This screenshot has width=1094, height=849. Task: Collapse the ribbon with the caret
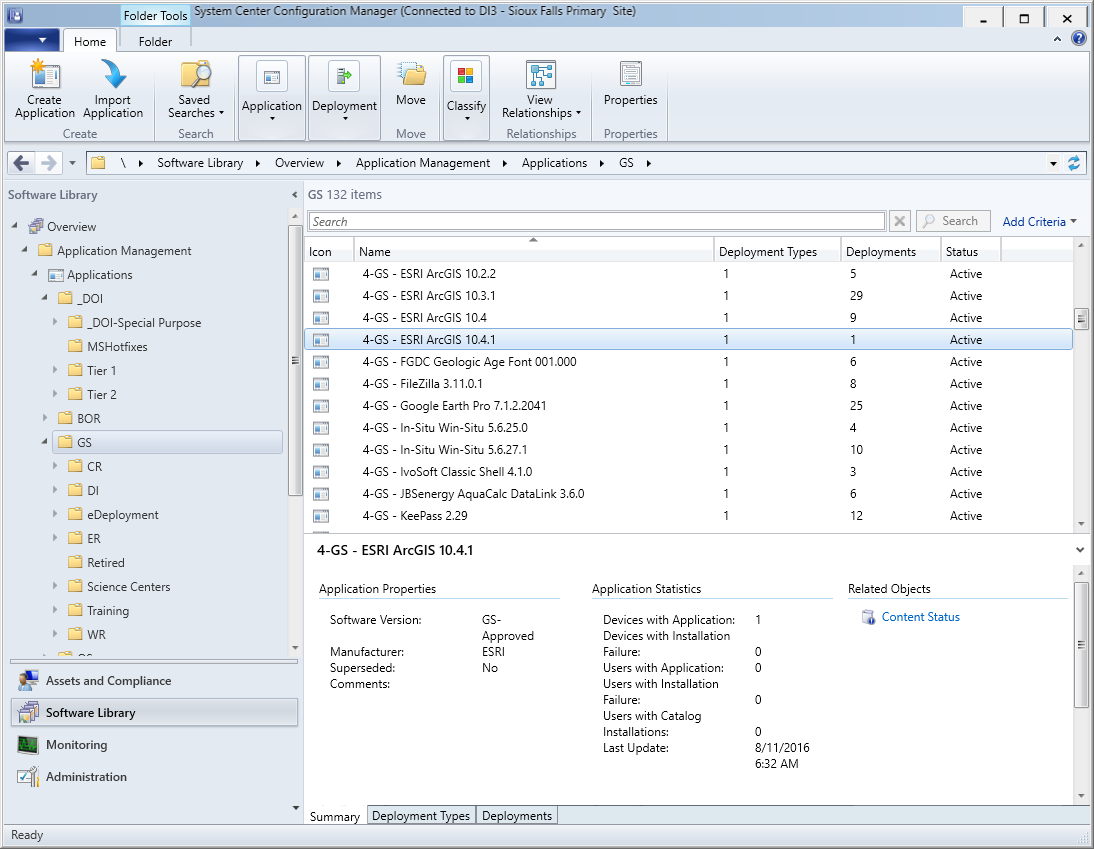tap(1057, 40)
